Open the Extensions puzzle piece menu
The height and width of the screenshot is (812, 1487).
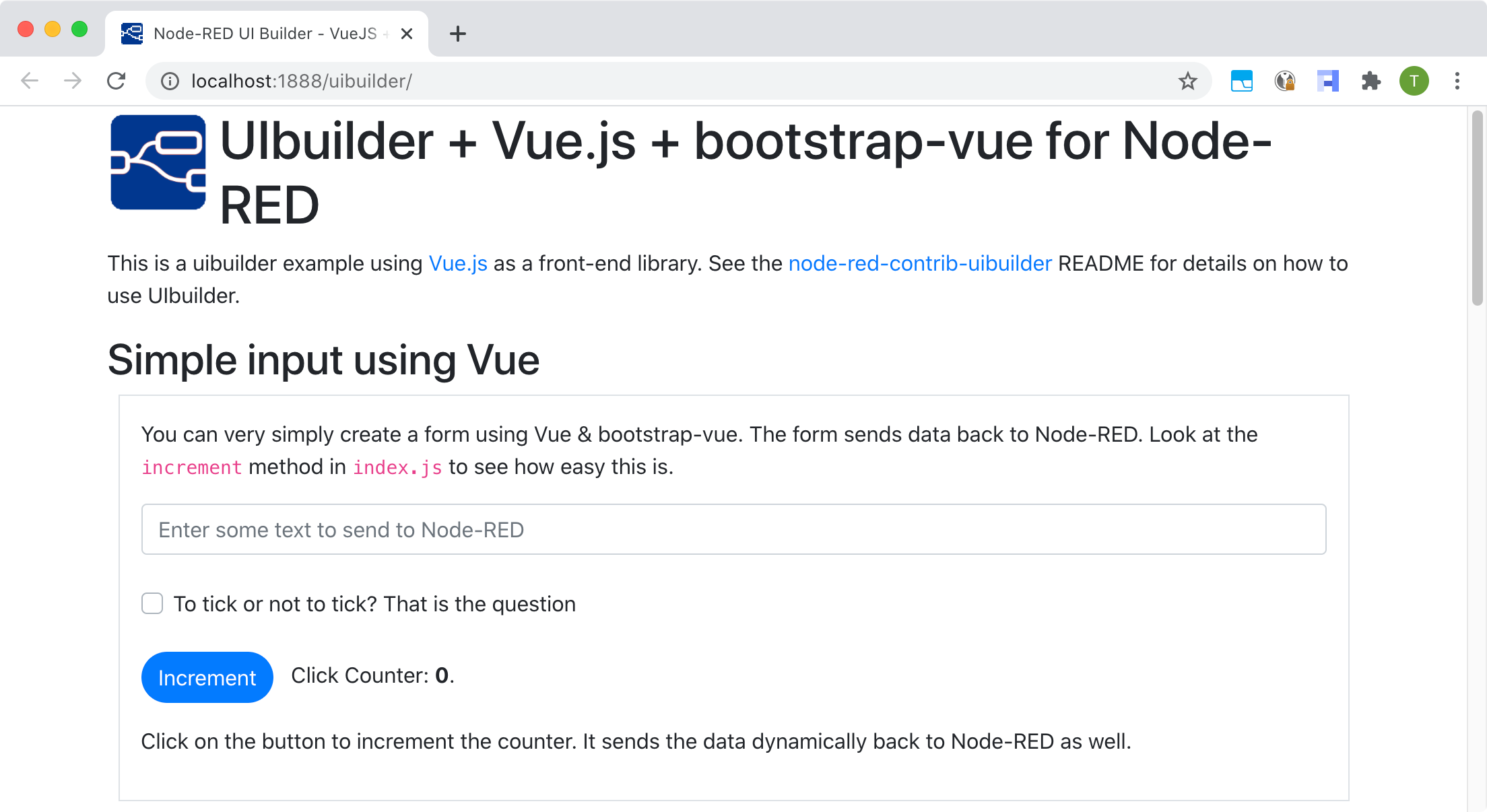1370,81
